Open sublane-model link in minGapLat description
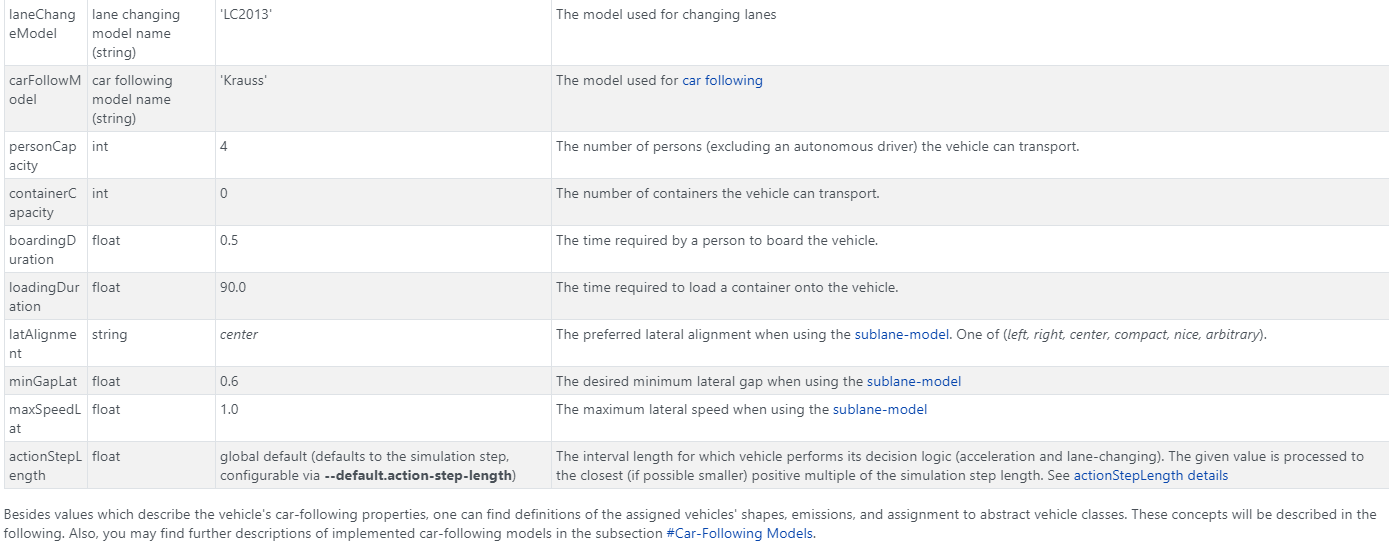This screenshot has width=1389, height=550. click(x=913, y=381)
